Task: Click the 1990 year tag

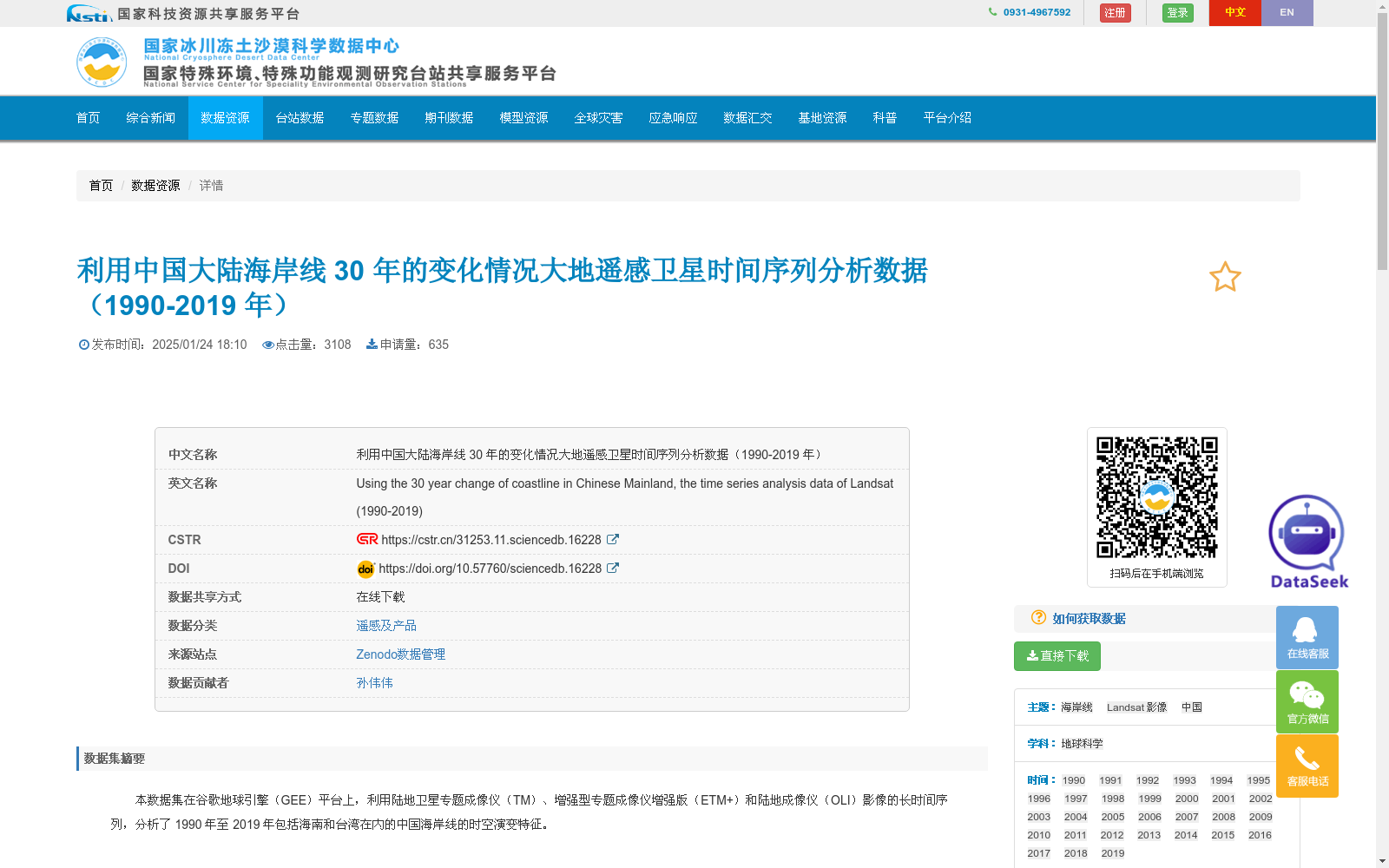Action: point(1074,780)
